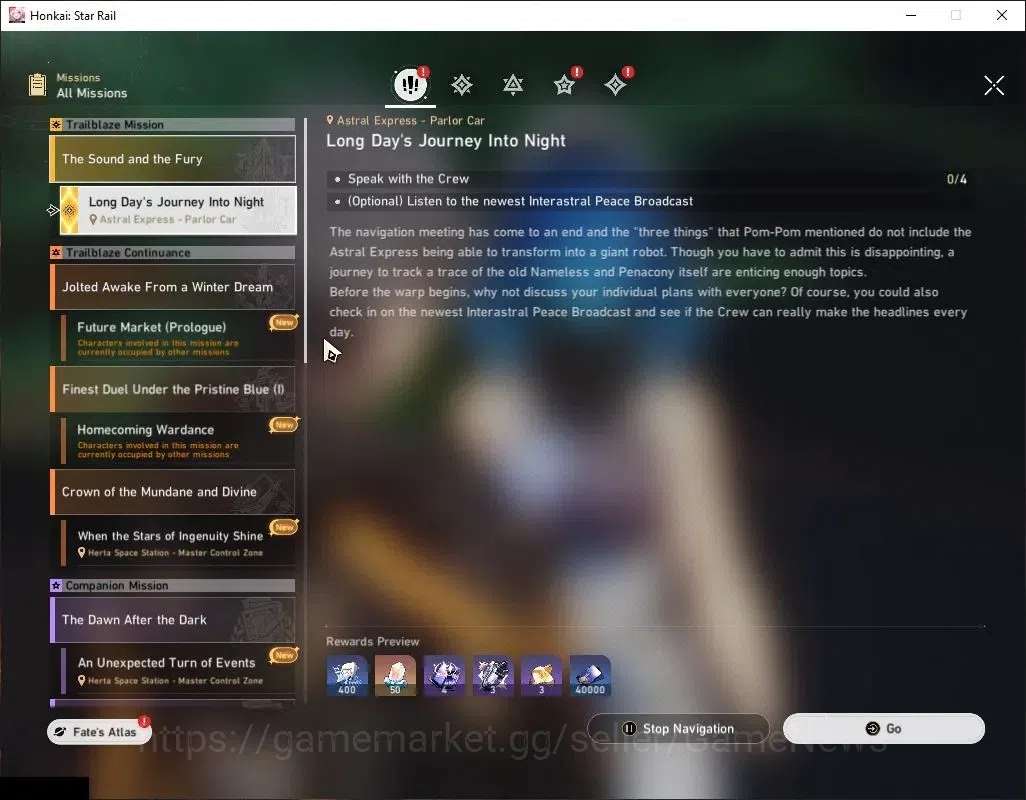The image size is (1026, 800).
Task: Open Finest Duel Under the Pristine Blue
Action: click(173, 389)
